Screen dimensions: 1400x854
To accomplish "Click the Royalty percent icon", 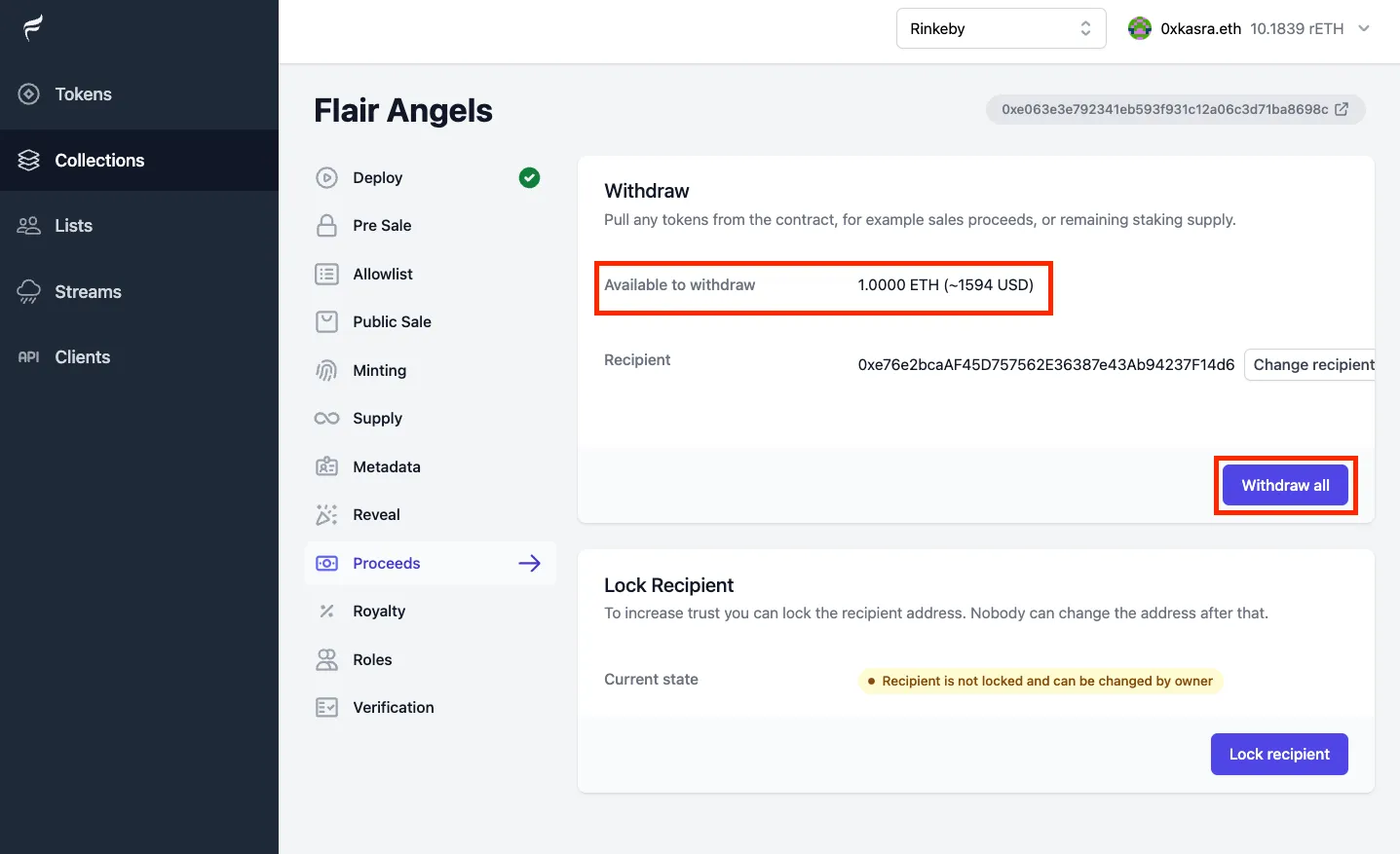I will click(326, 612).
